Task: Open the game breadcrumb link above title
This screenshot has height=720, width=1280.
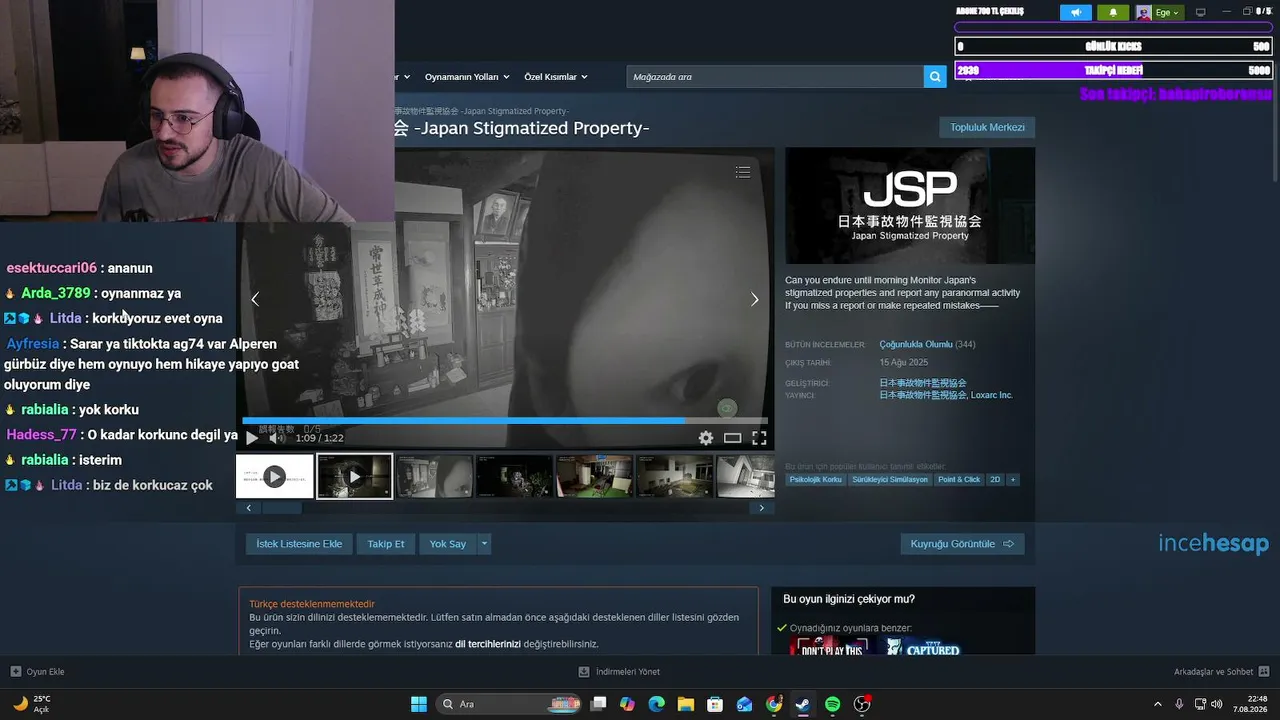Action: (482, 111)
